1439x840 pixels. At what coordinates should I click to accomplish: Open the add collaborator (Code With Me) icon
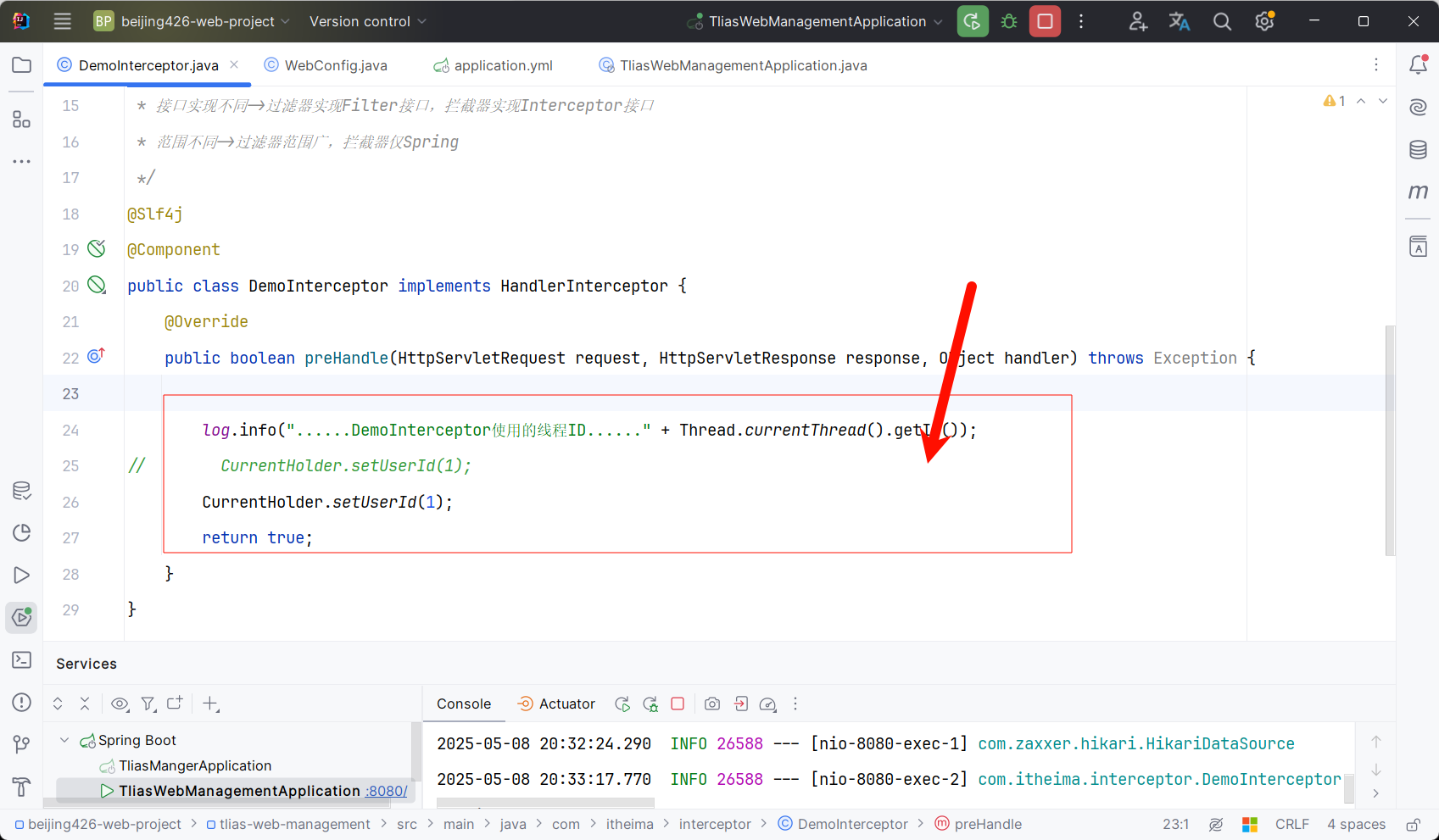click(x=1138, y=21)
